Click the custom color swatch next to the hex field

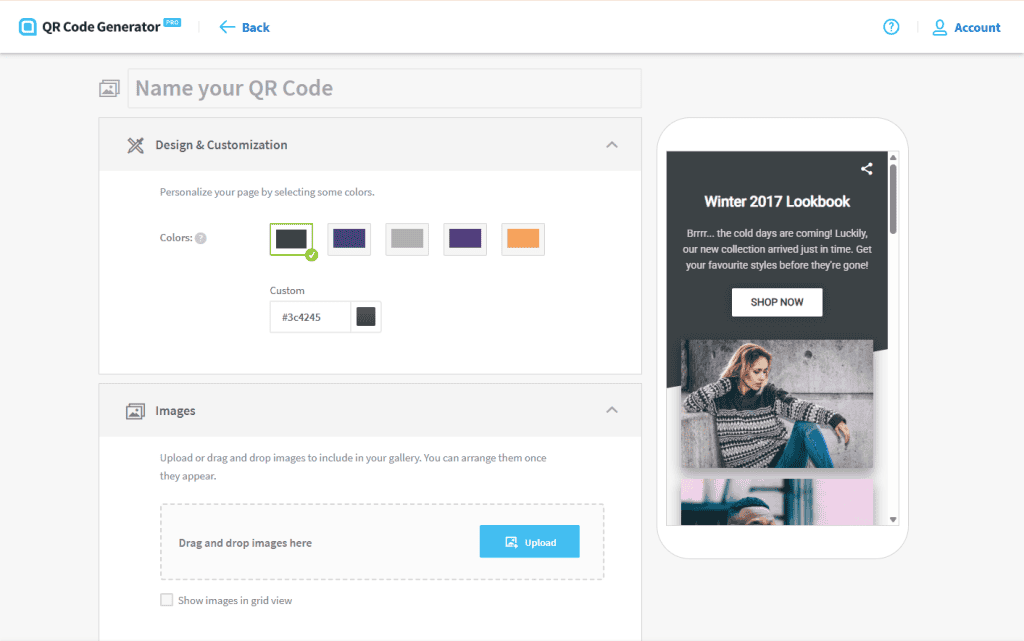365,316
